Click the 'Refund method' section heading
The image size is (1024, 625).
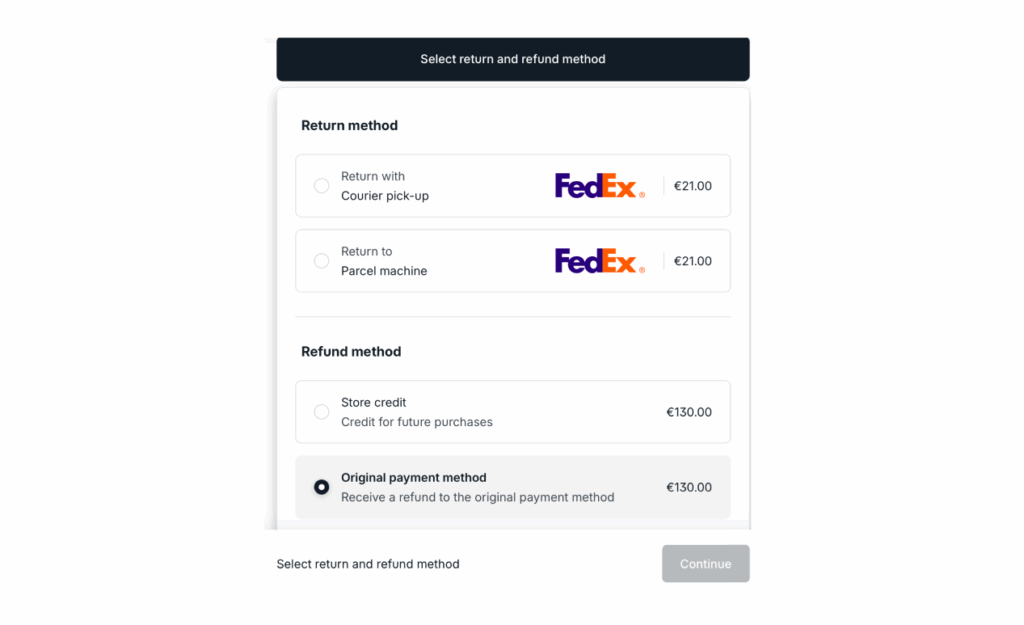[351, 351]
